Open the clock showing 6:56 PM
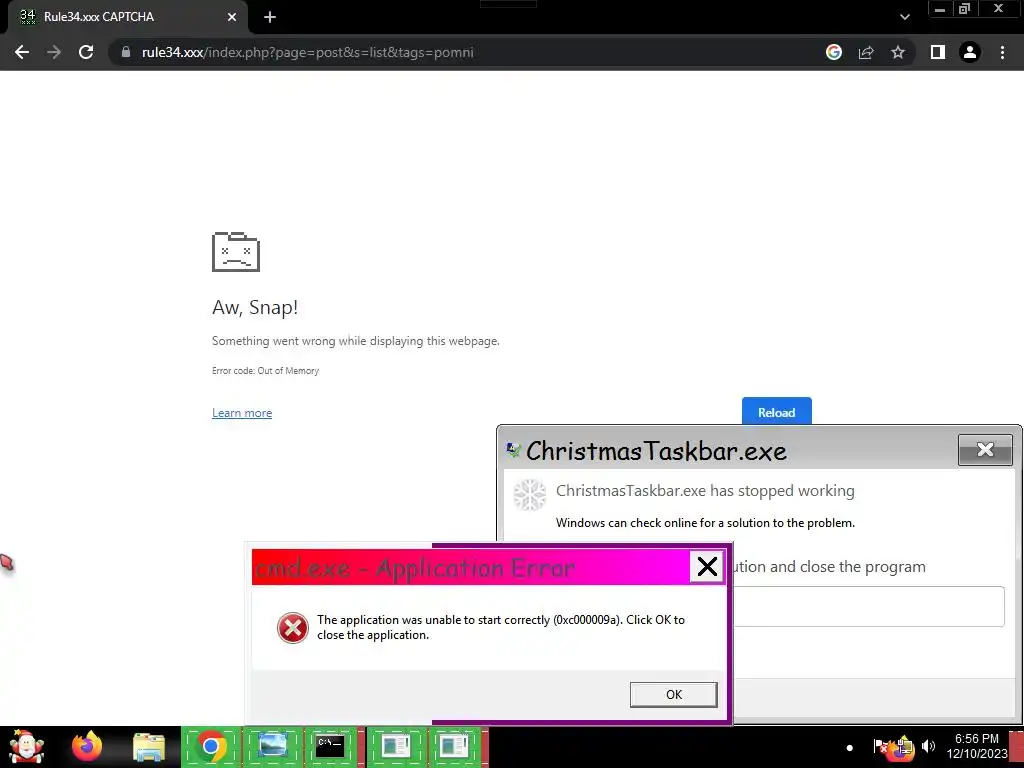This screenshot has height=768, width=1024. 976,746
